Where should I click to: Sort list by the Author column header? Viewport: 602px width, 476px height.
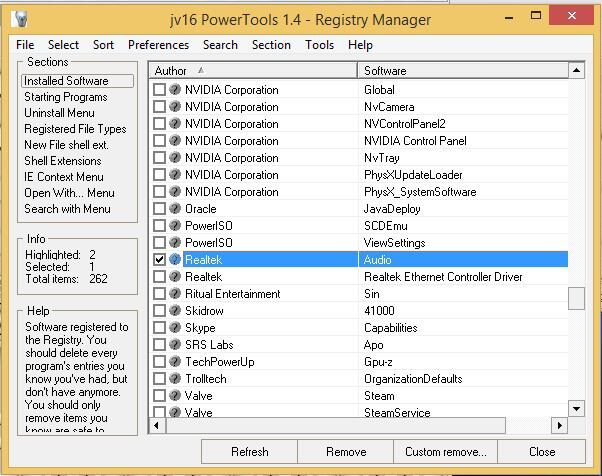pyautogui.click(x=253, y=71)
